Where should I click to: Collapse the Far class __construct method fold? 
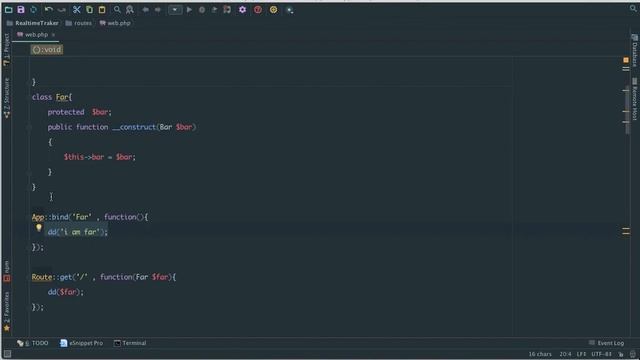(x=29, y=127)
